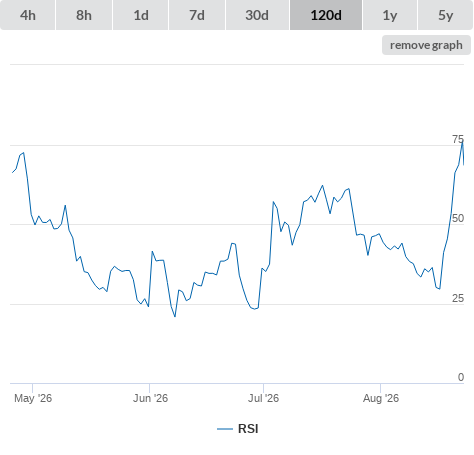Switch to the 4h time range
This screenshot has width=474, height=455.
click(28, 15)
